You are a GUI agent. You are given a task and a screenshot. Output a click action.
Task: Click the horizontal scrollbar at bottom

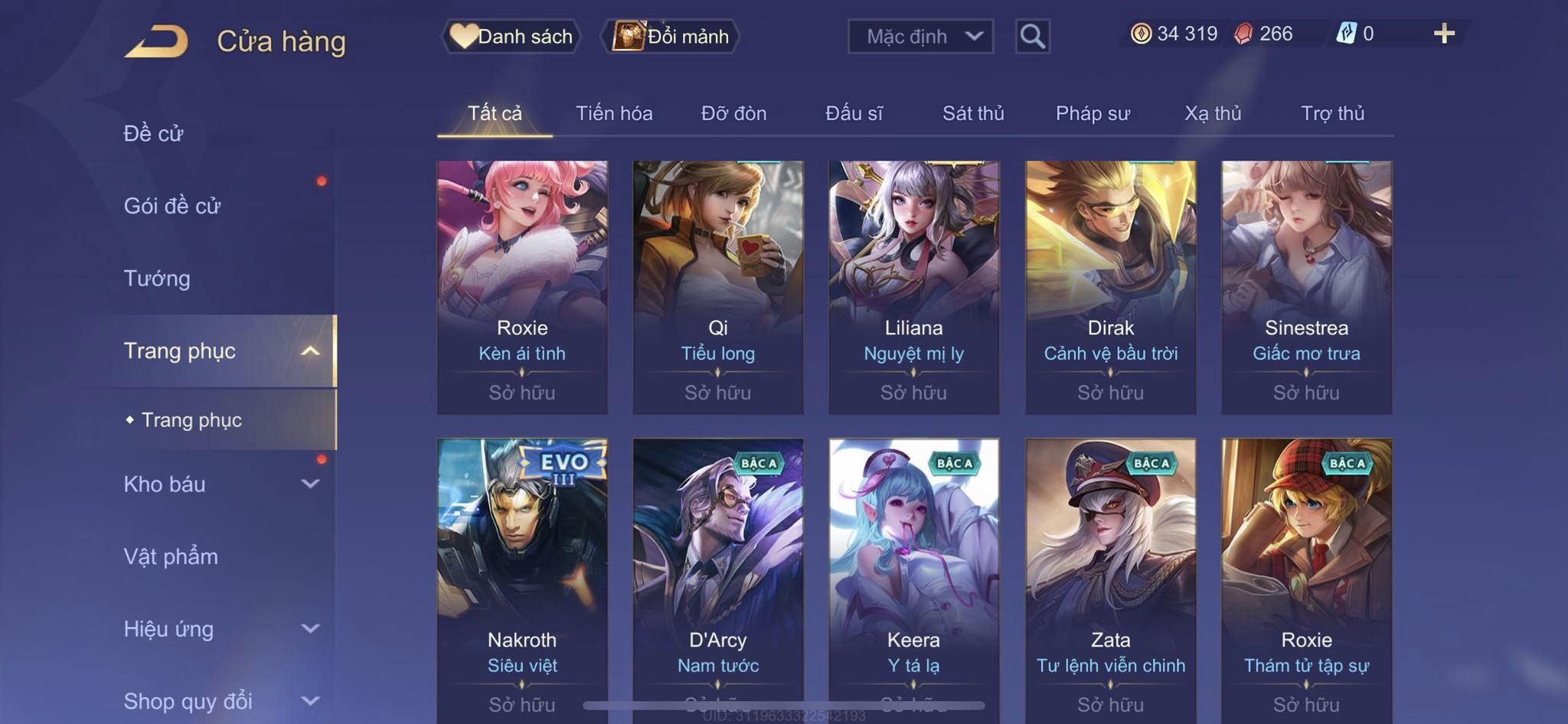coord(784,705)
